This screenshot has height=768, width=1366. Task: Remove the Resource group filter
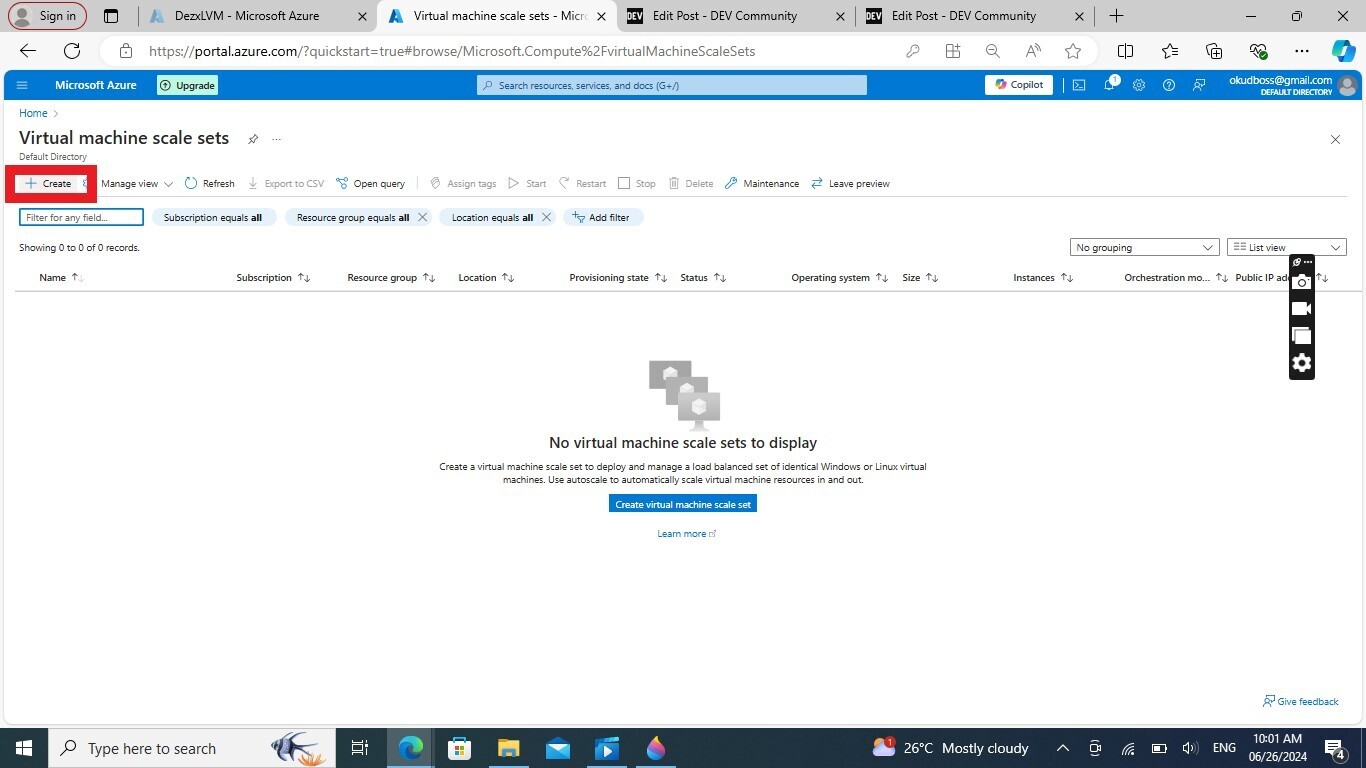click(x=422, y=217)
